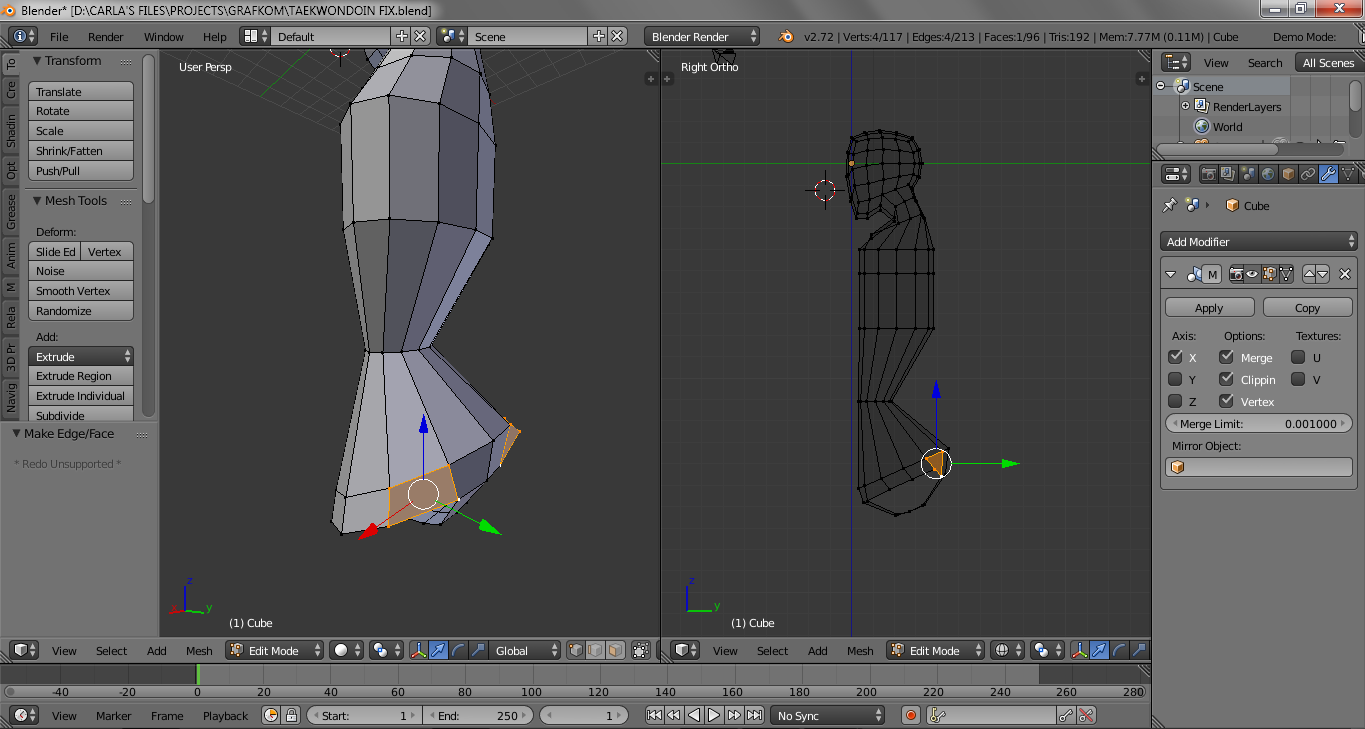Expand the RenderLayers tree item
The width and height of the screenshot is (1365, 729).
1185,106
